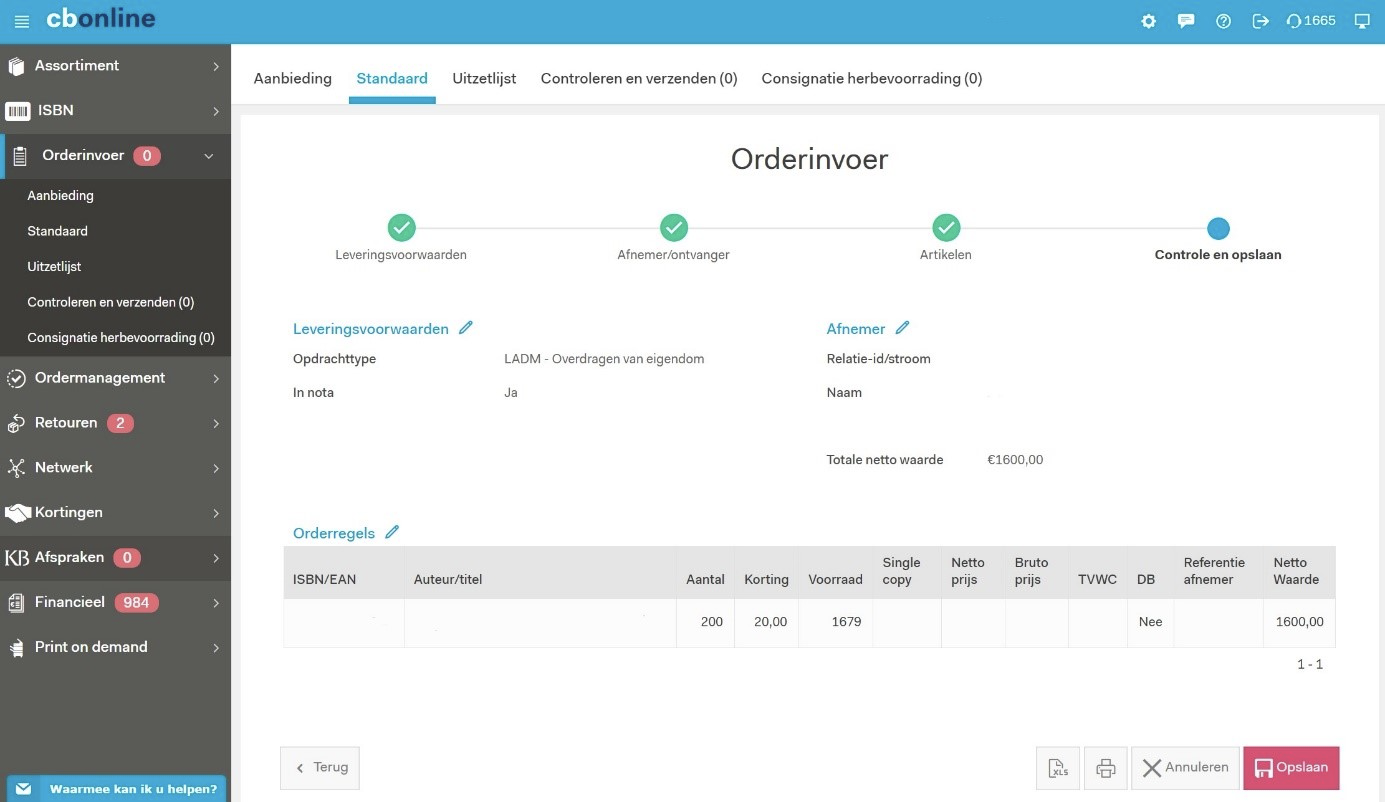
Task: Edit Afnemer with pencil icon
Action: [902, 328]
